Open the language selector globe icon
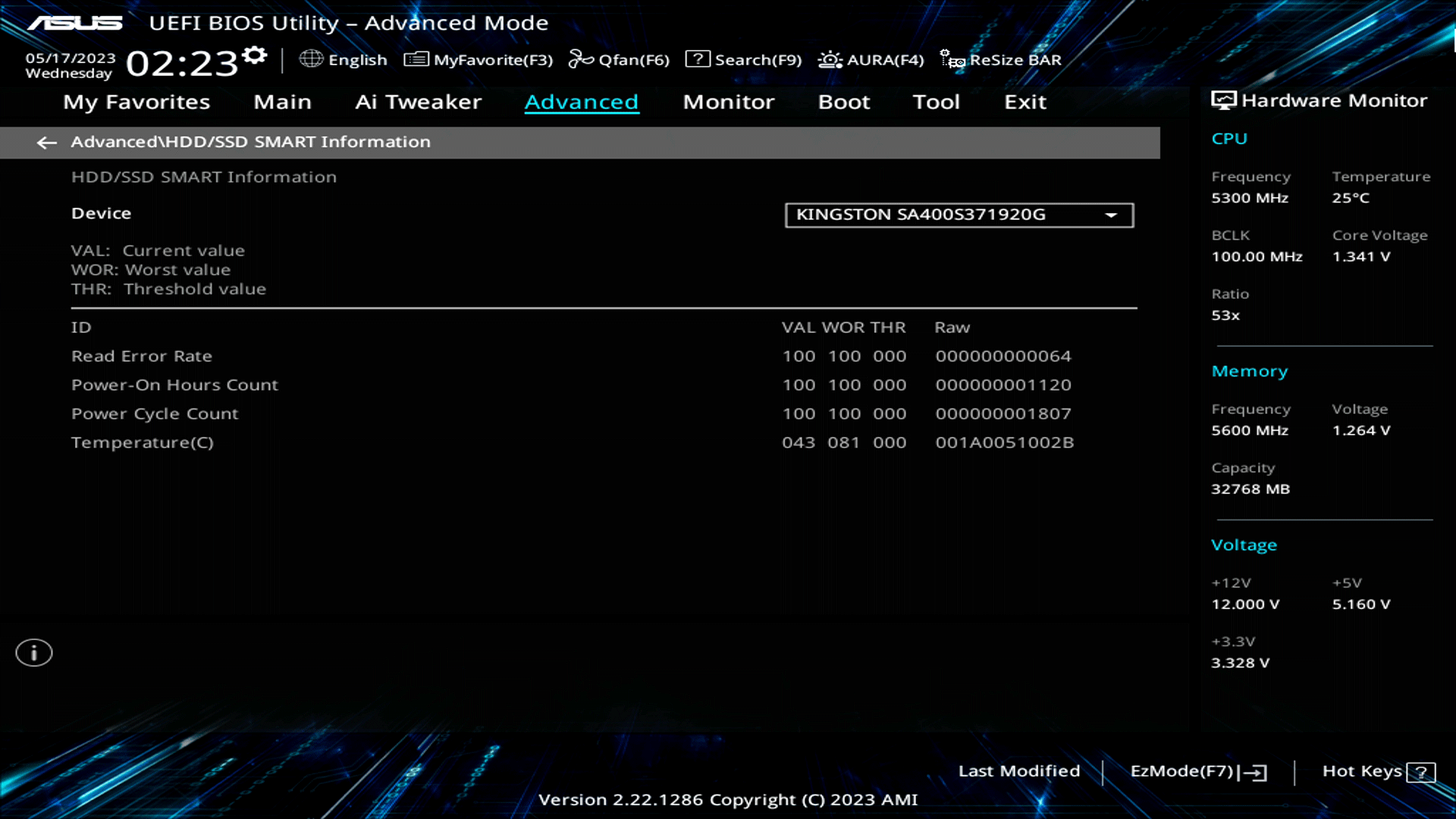1456x819 pixels. coord(311,59)
